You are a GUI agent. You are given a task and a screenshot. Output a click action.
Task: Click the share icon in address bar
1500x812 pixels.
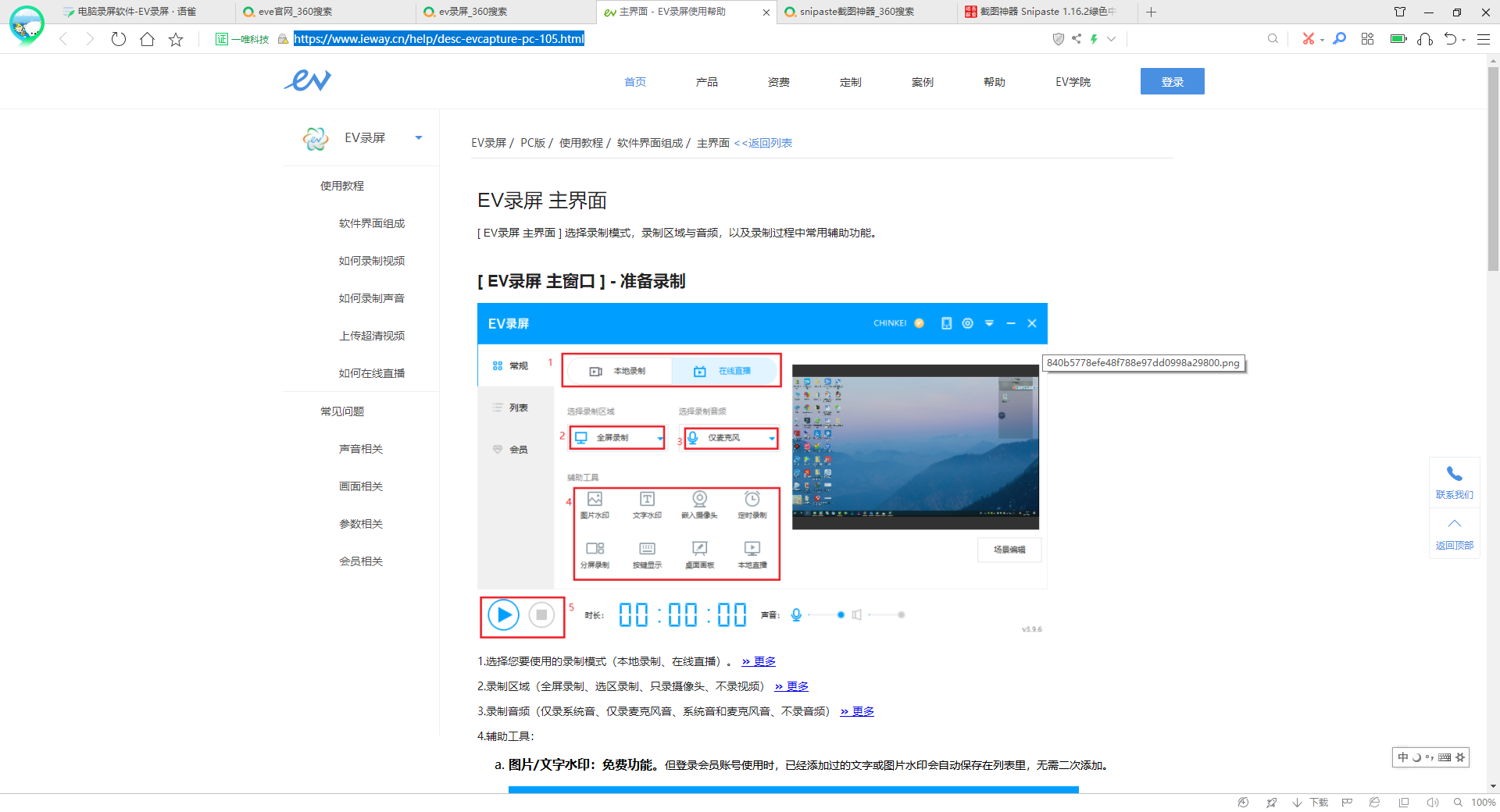[1077, 38]
